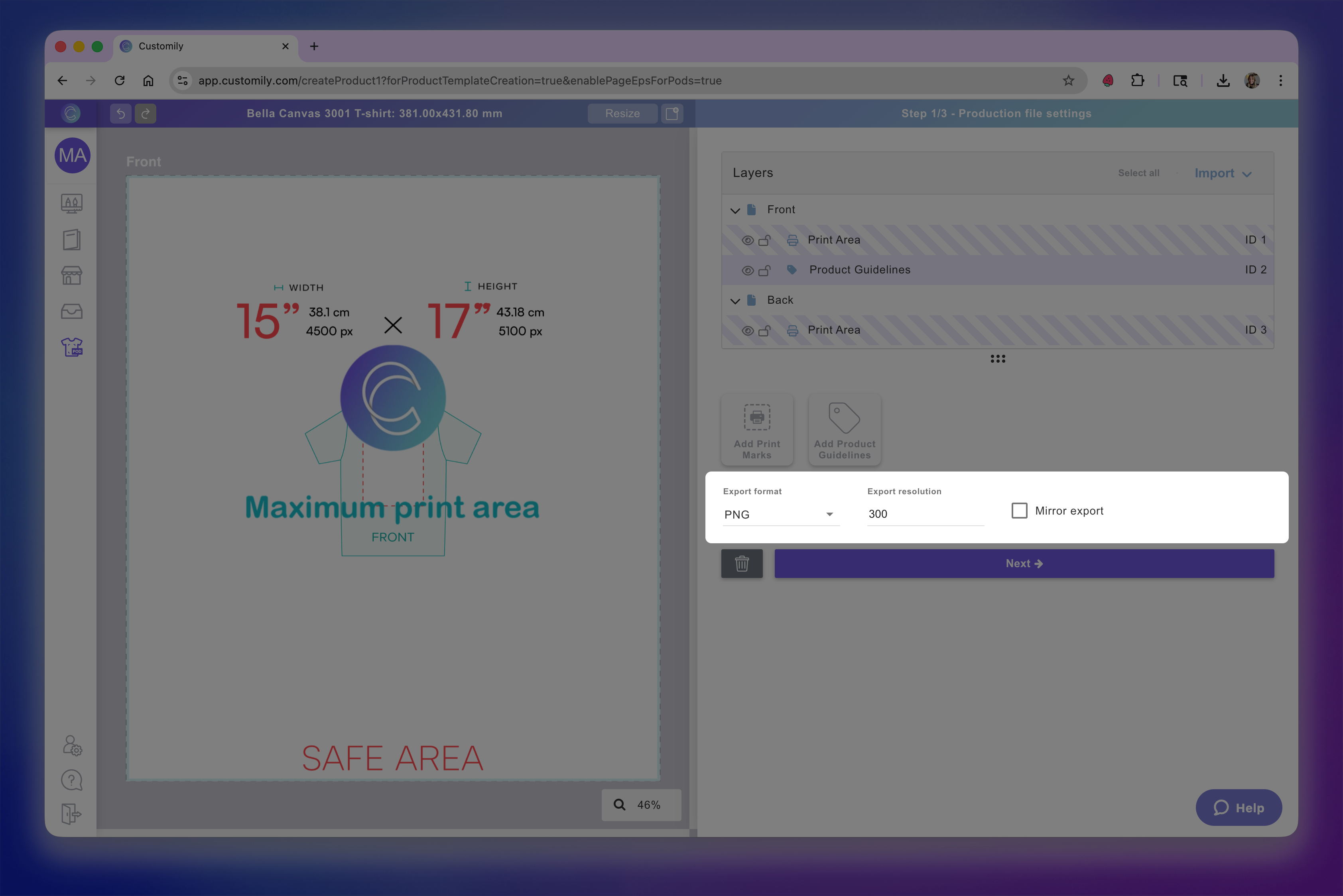Select the Back group row in Layers
The image size is (1343, 896).
998,300
